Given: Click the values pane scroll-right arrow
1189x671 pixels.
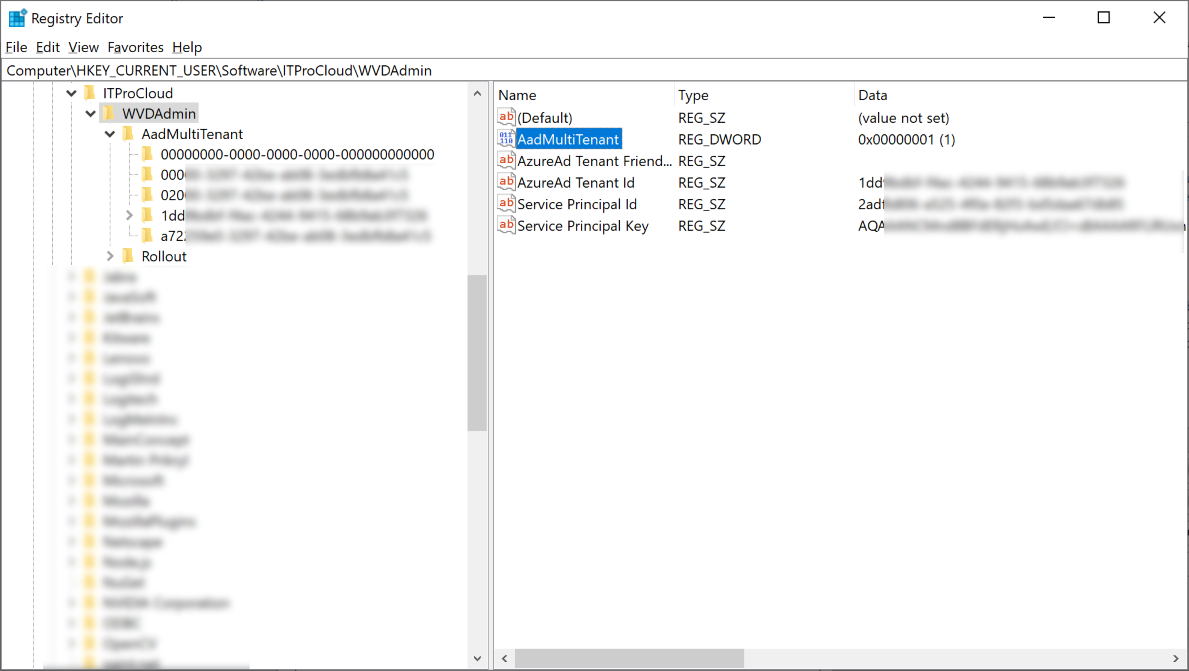Looking at the screenshot, I should pyautogui.click(x=1176, y=658).
